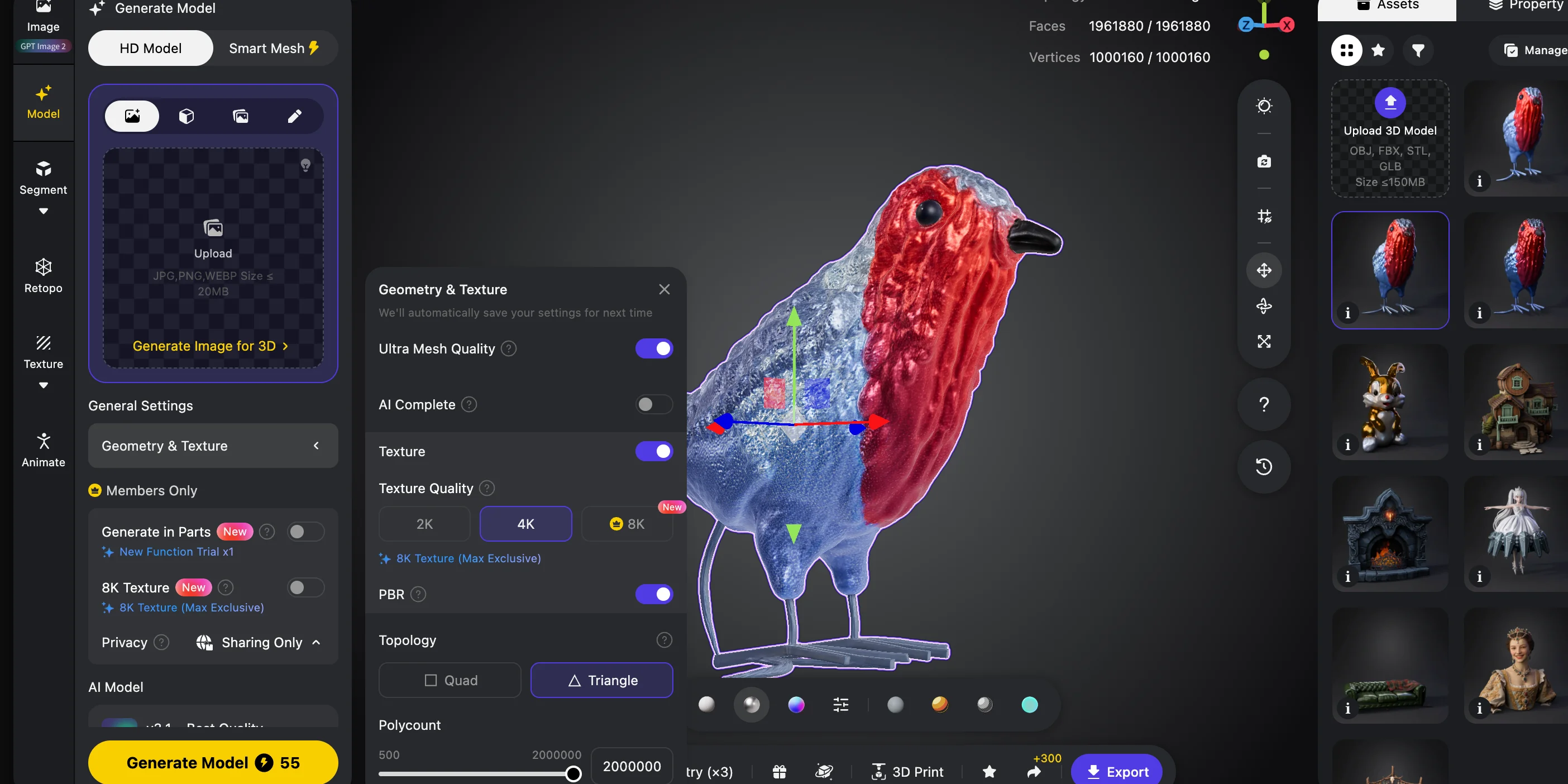This screenshot has width=1568, height=784.
Task: Select 2K texture quality option
Action: pyautogui.click(x=424, y=523)
